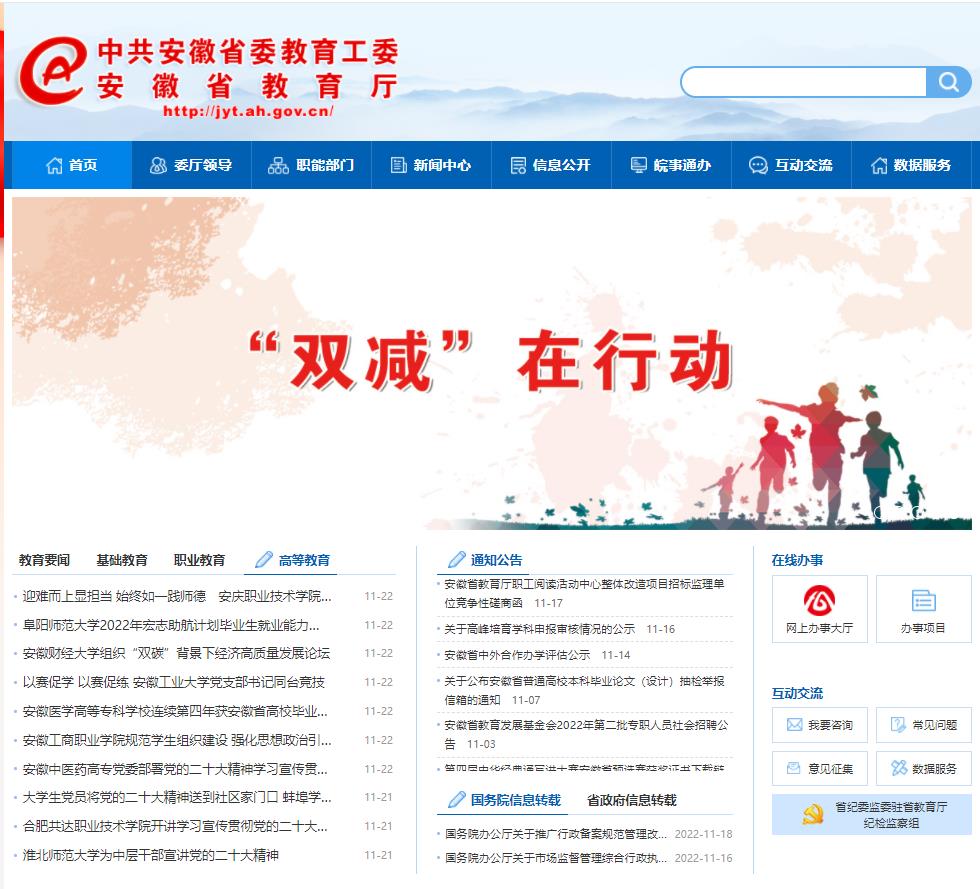Viewport: 980px width, 889px height.
Task: Open 常见问题 with pencil icon
Action: click(922, 725)
